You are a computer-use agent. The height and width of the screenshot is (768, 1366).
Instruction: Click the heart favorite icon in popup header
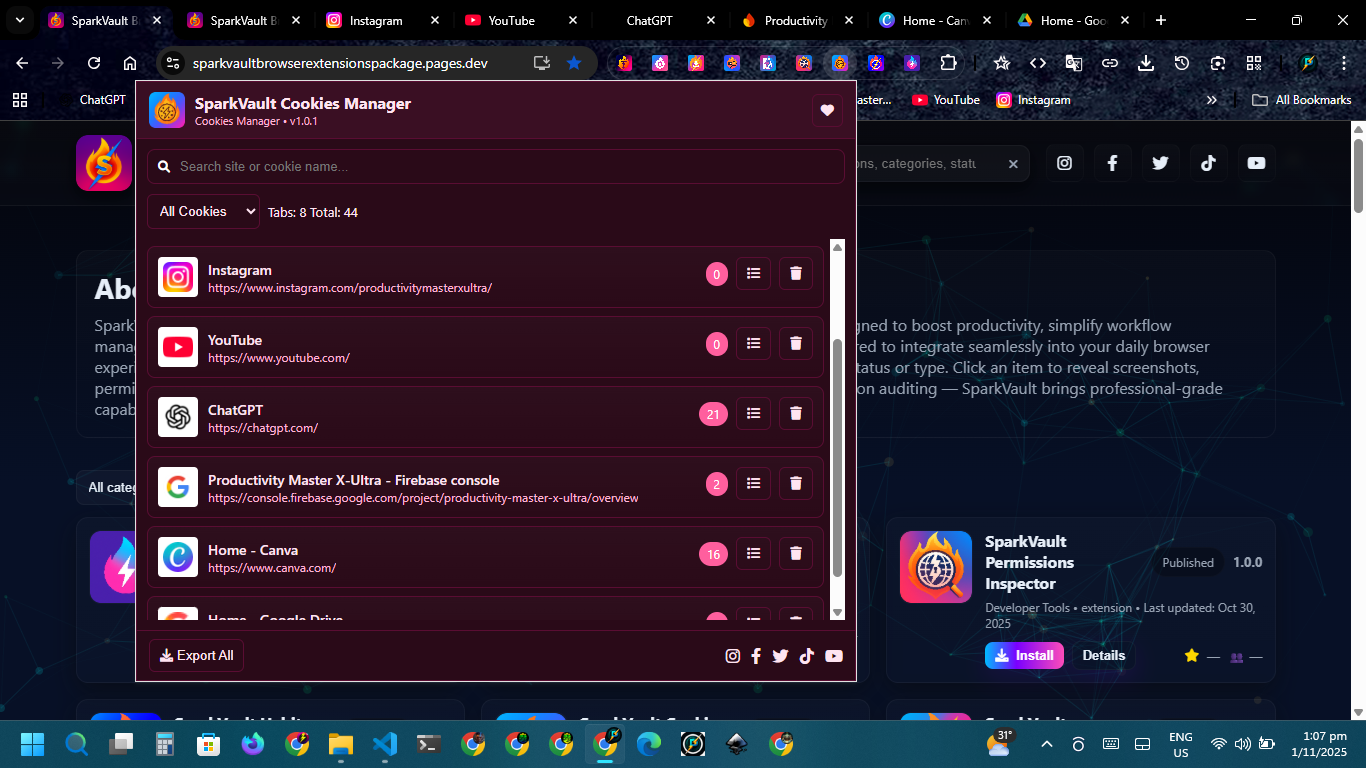coord(827,110)
